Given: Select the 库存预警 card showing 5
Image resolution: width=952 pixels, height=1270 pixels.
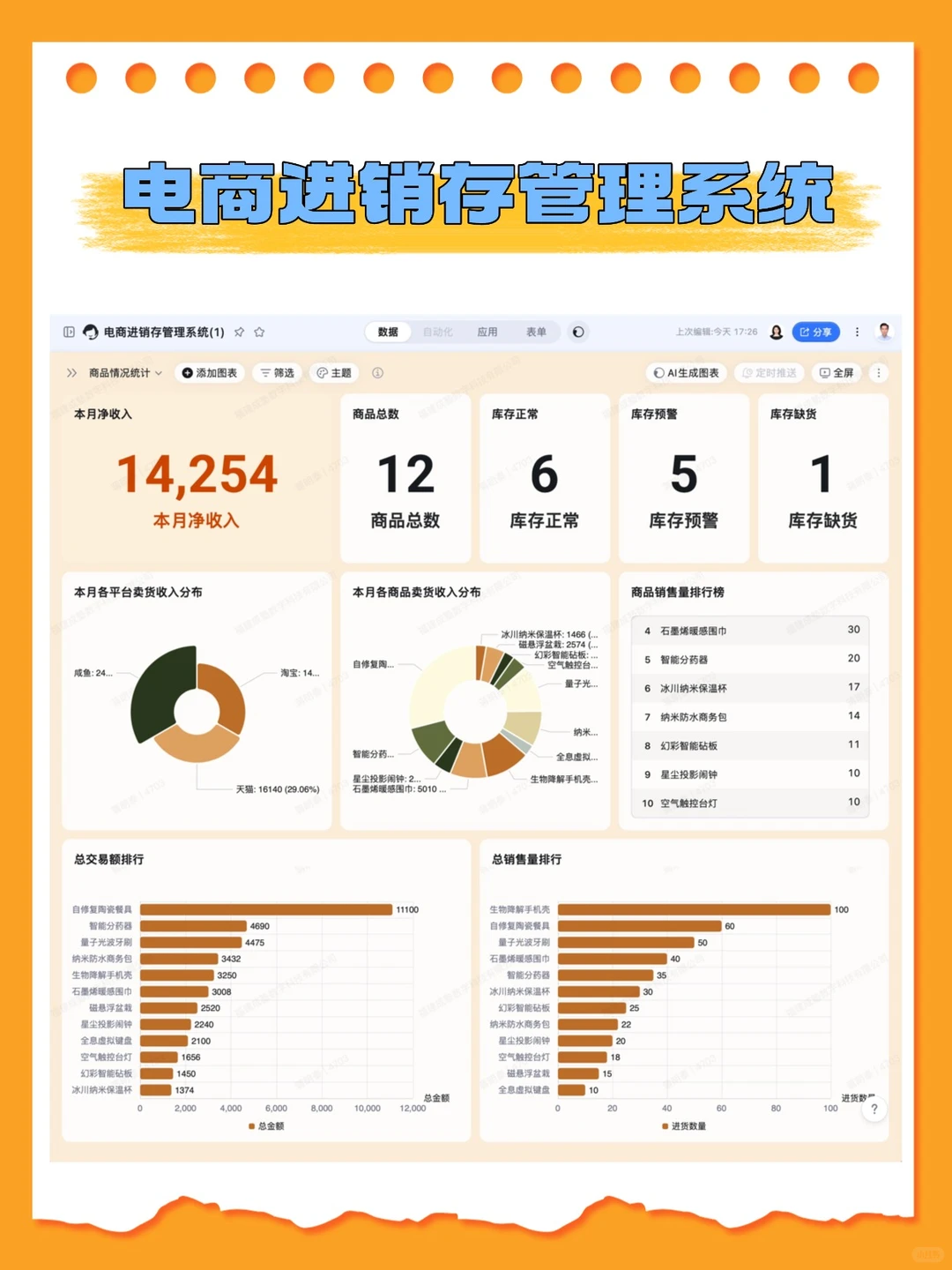Looking at the screenshot, I should click(684, 478).
